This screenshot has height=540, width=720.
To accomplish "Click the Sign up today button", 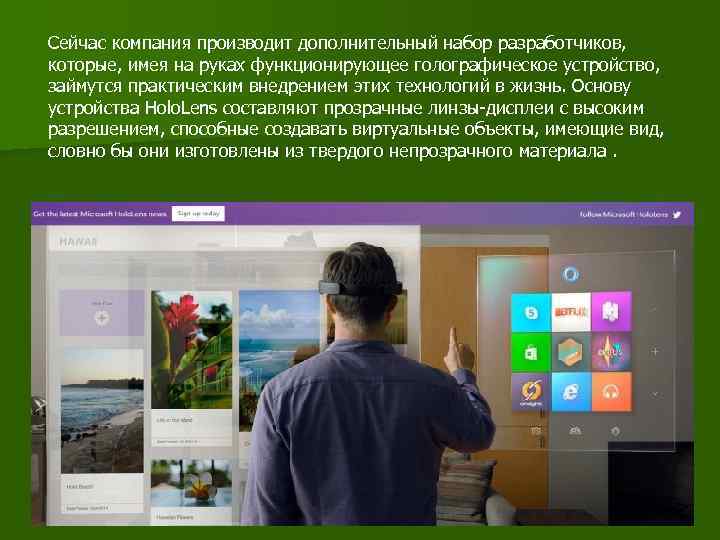I will (198, 214).
